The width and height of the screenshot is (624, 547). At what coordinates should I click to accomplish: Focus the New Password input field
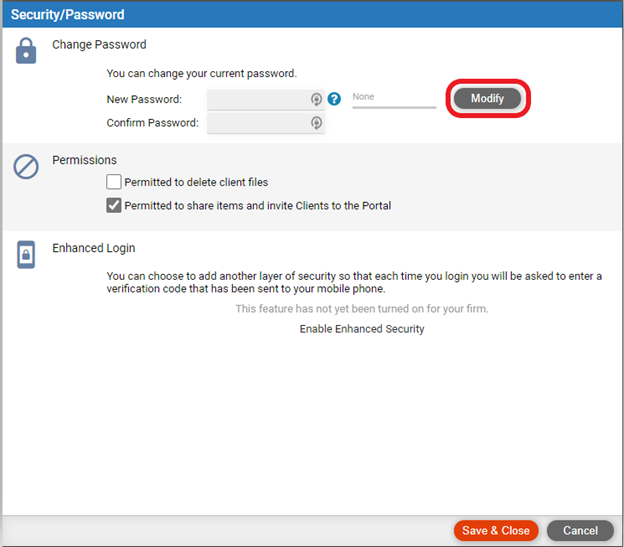[265, 99]
